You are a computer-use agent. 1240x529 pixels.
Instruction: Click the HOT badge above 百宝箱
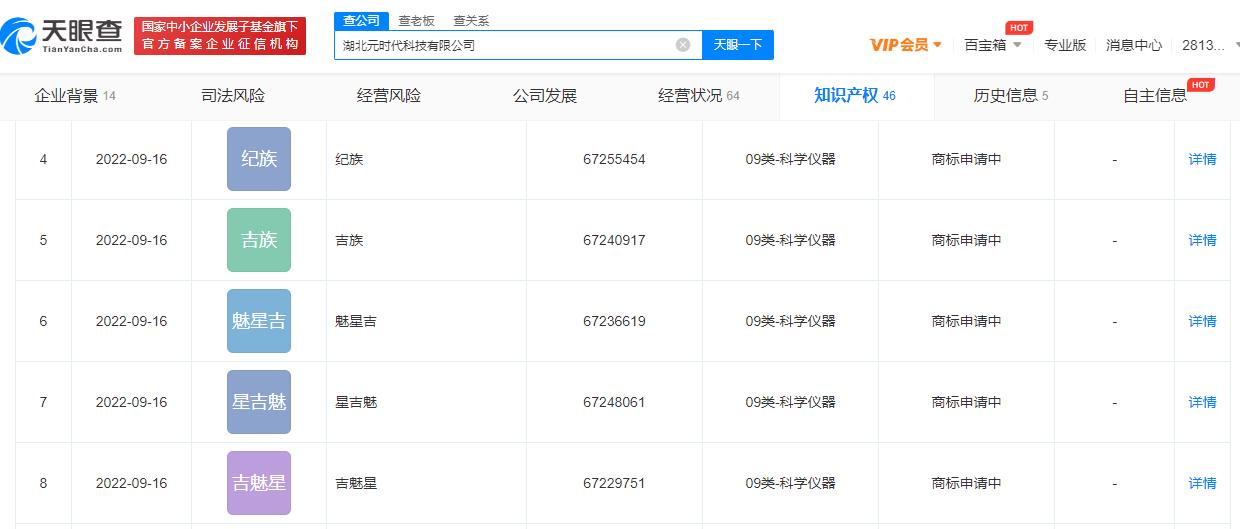[x=1018, y=28]
